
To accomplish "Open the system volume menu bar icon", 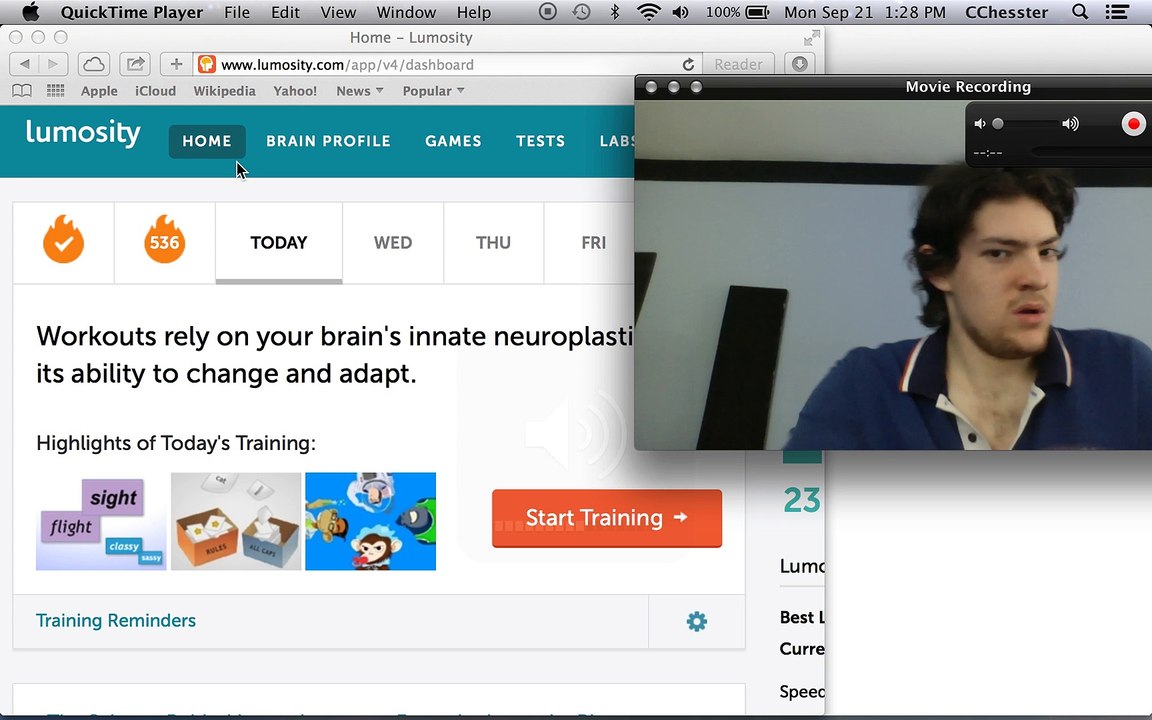I will (680, 12).
